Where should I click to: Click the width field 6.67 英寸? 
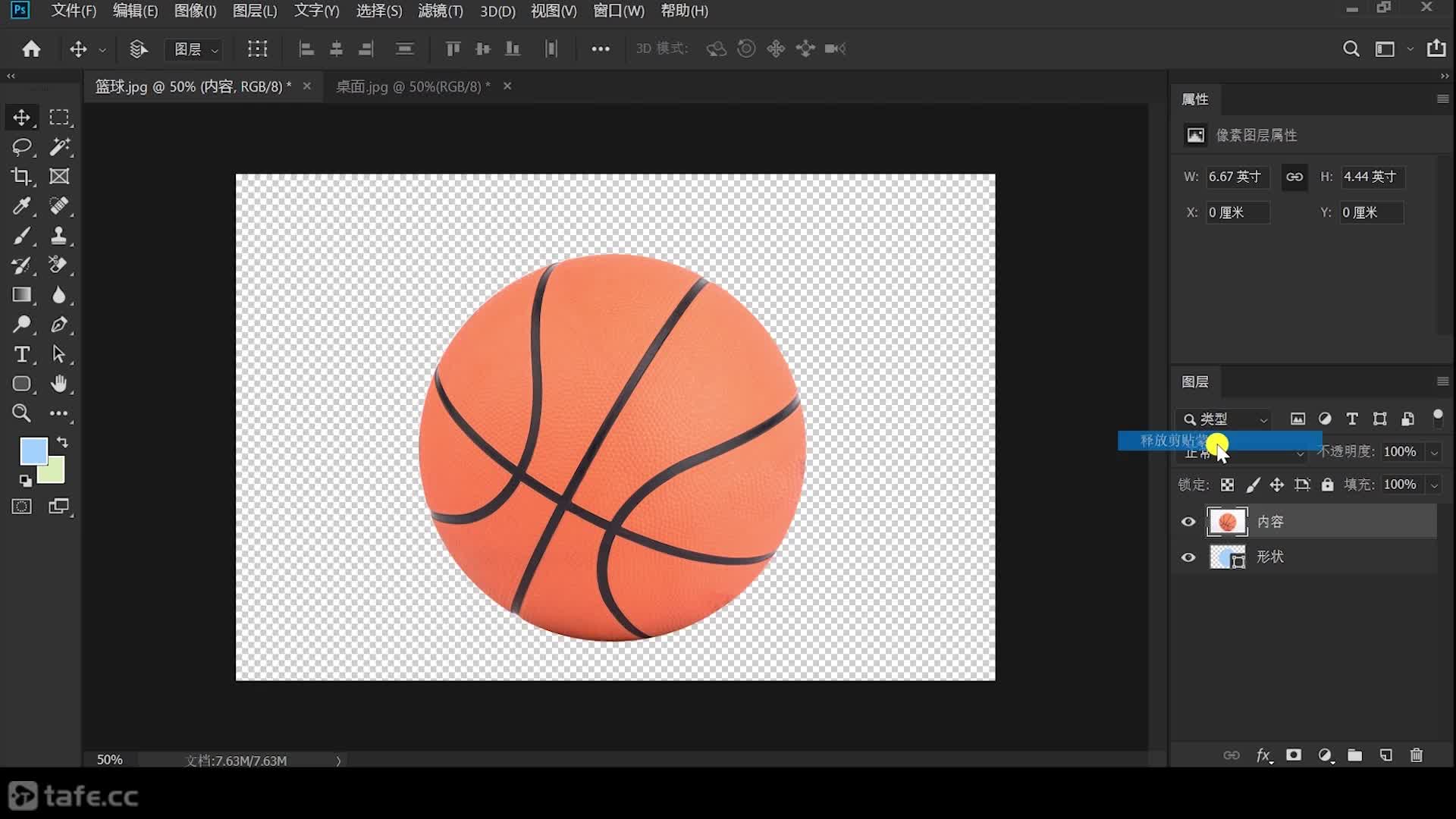point(1238,177)
